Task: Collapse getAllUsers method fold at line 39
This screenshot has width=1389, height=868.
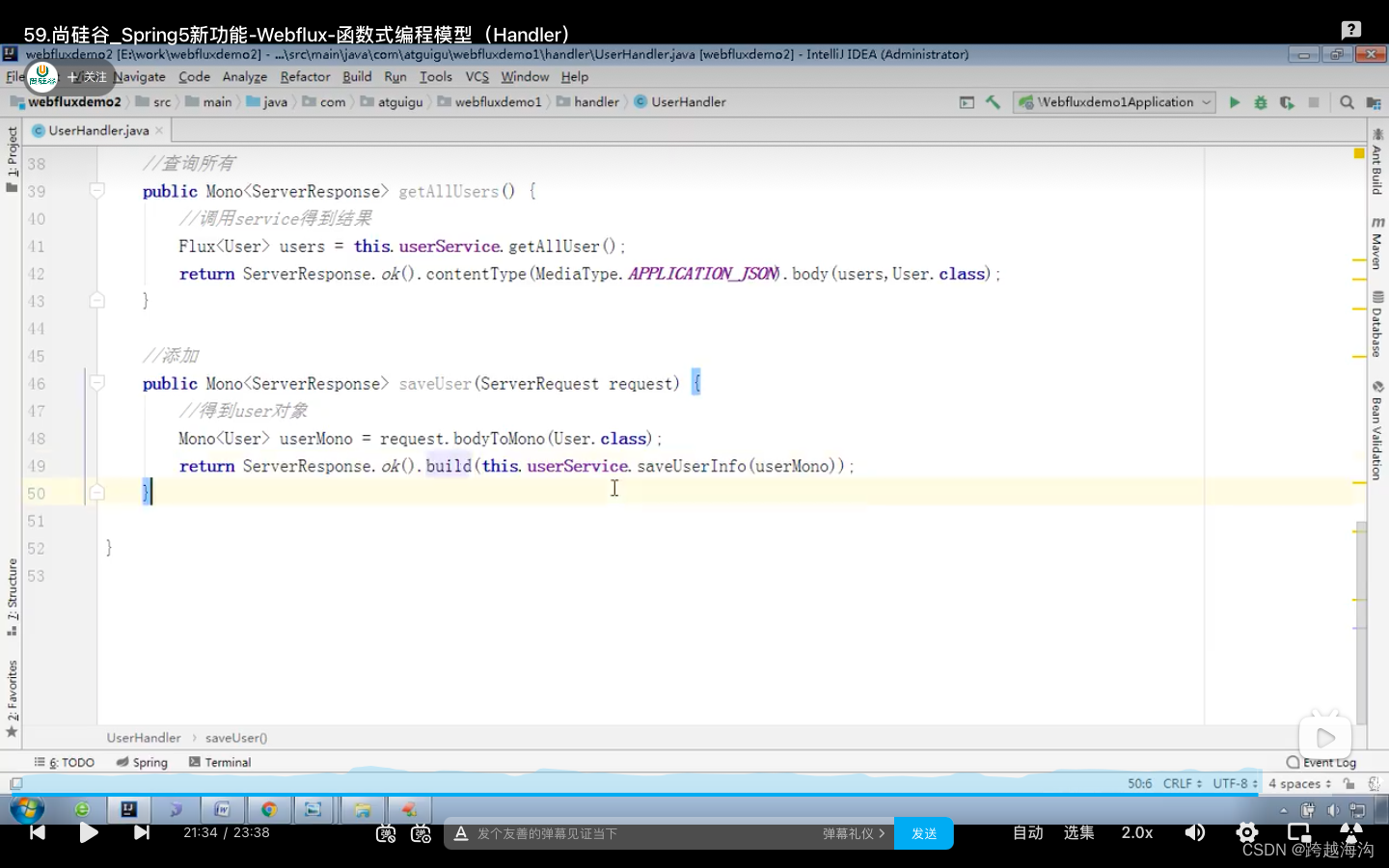Action: 97,191
